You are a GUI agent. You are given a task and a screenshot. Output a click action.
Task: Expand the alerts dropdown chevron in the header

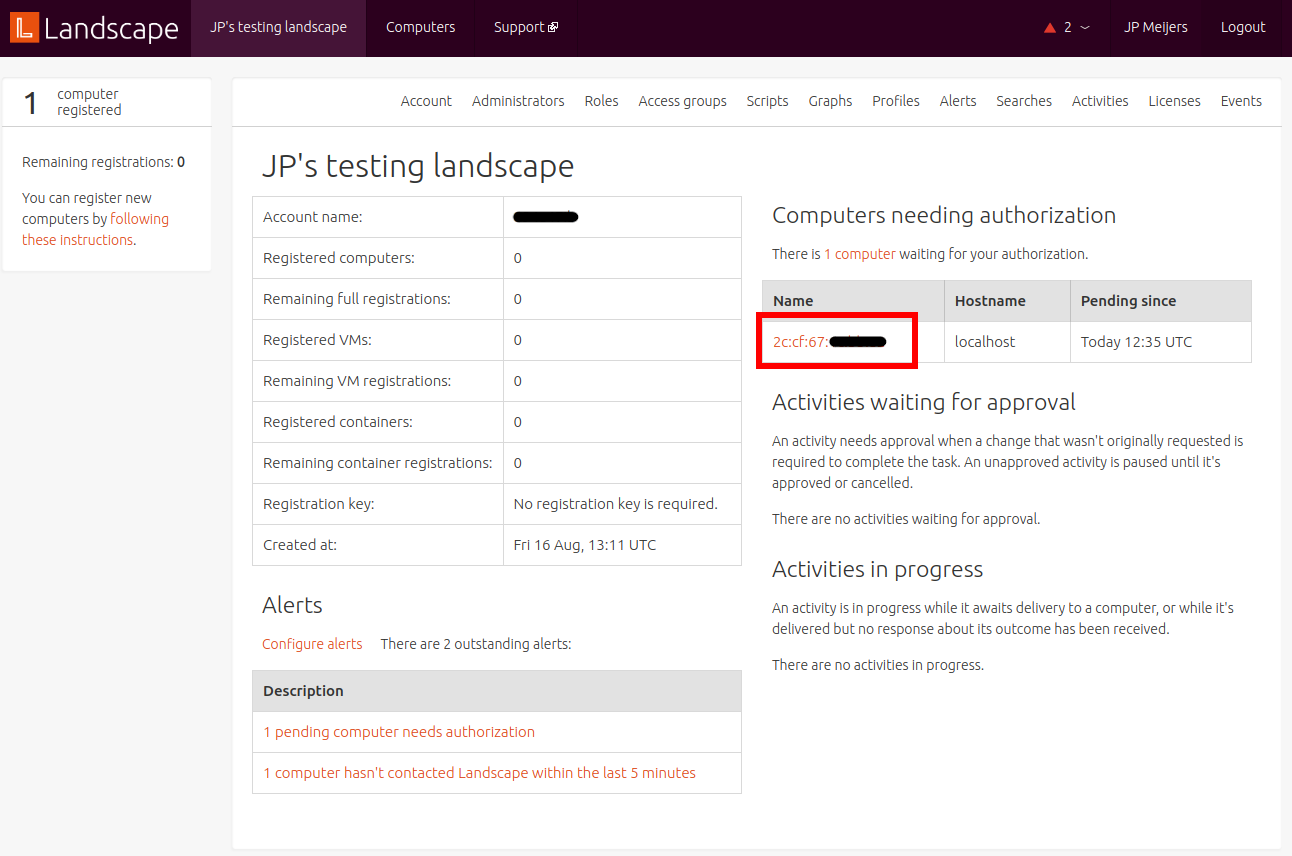tap(1085, 28)
